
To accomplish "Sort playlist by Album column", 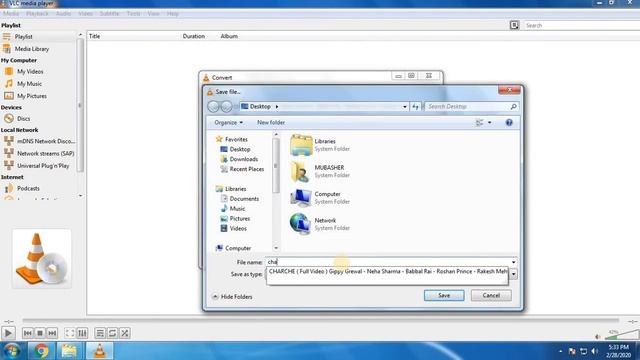I will (x=229, y=36).
